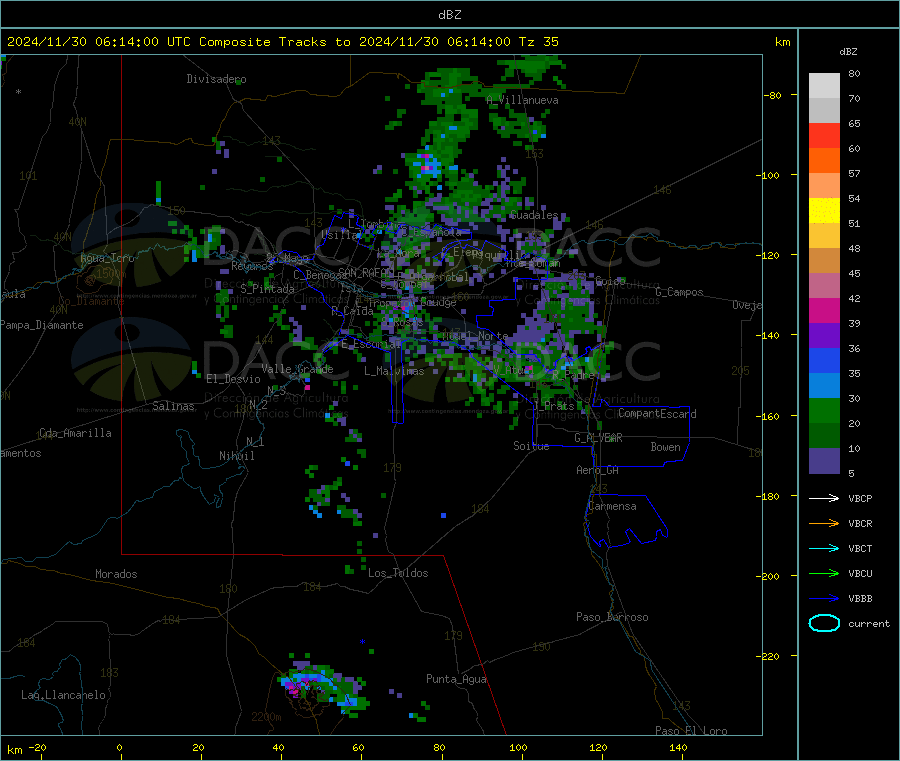
Task: Click the 'Cda_Amarilla' map label
Action: (75, 433)
